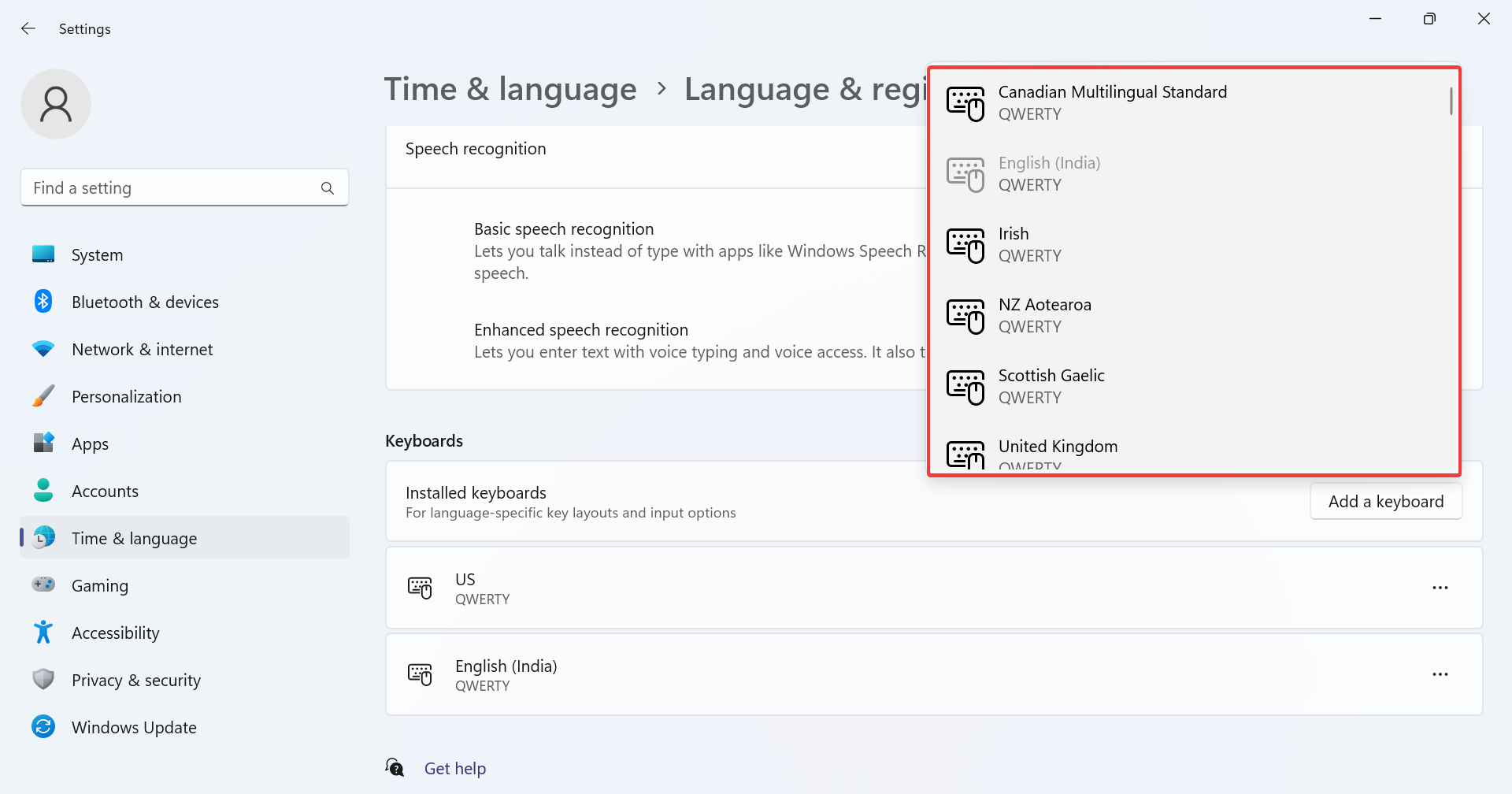Open Gaming settings via controller icon
This screenshot has width=1512, height=794.
43,584
